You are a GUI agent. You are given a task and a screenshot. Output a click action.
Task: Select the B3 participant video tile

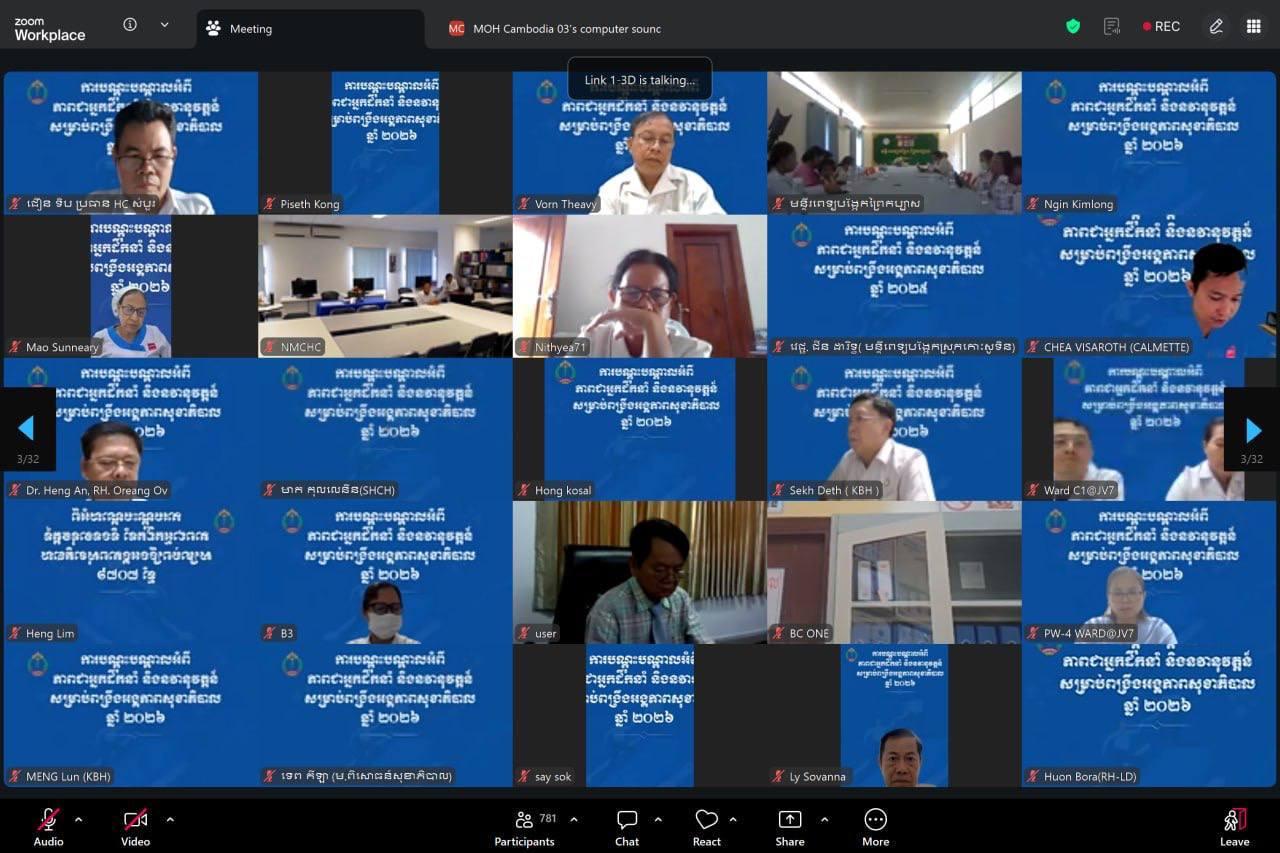[x=385, y=572]
